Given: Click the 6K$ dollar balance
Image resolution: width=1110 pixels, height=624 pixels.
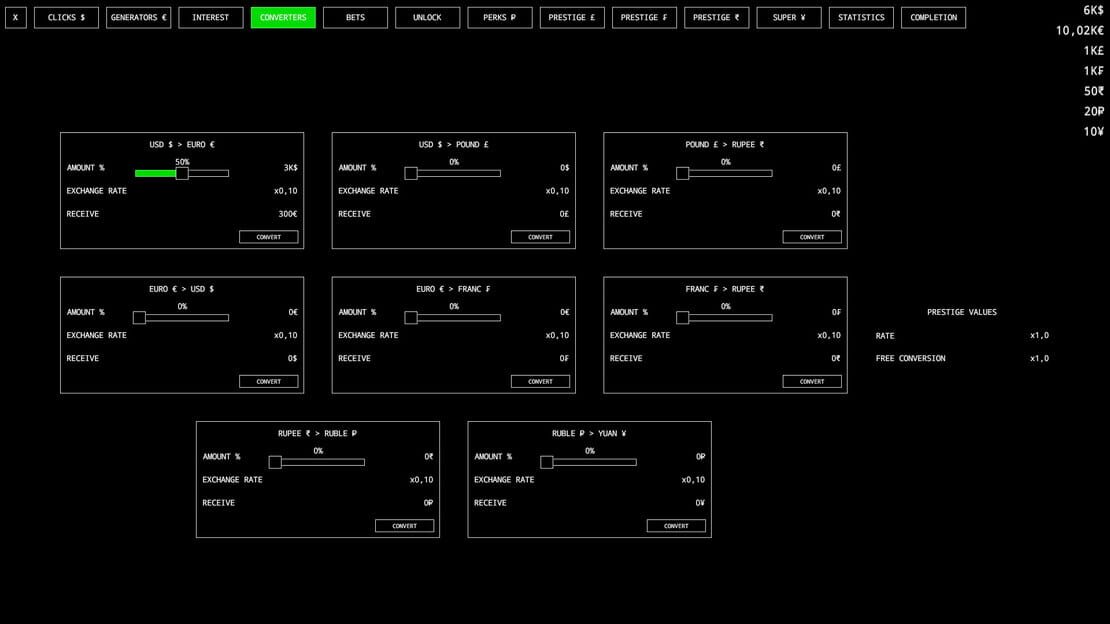Looking at the screenshot, I should click(1093, 10).
